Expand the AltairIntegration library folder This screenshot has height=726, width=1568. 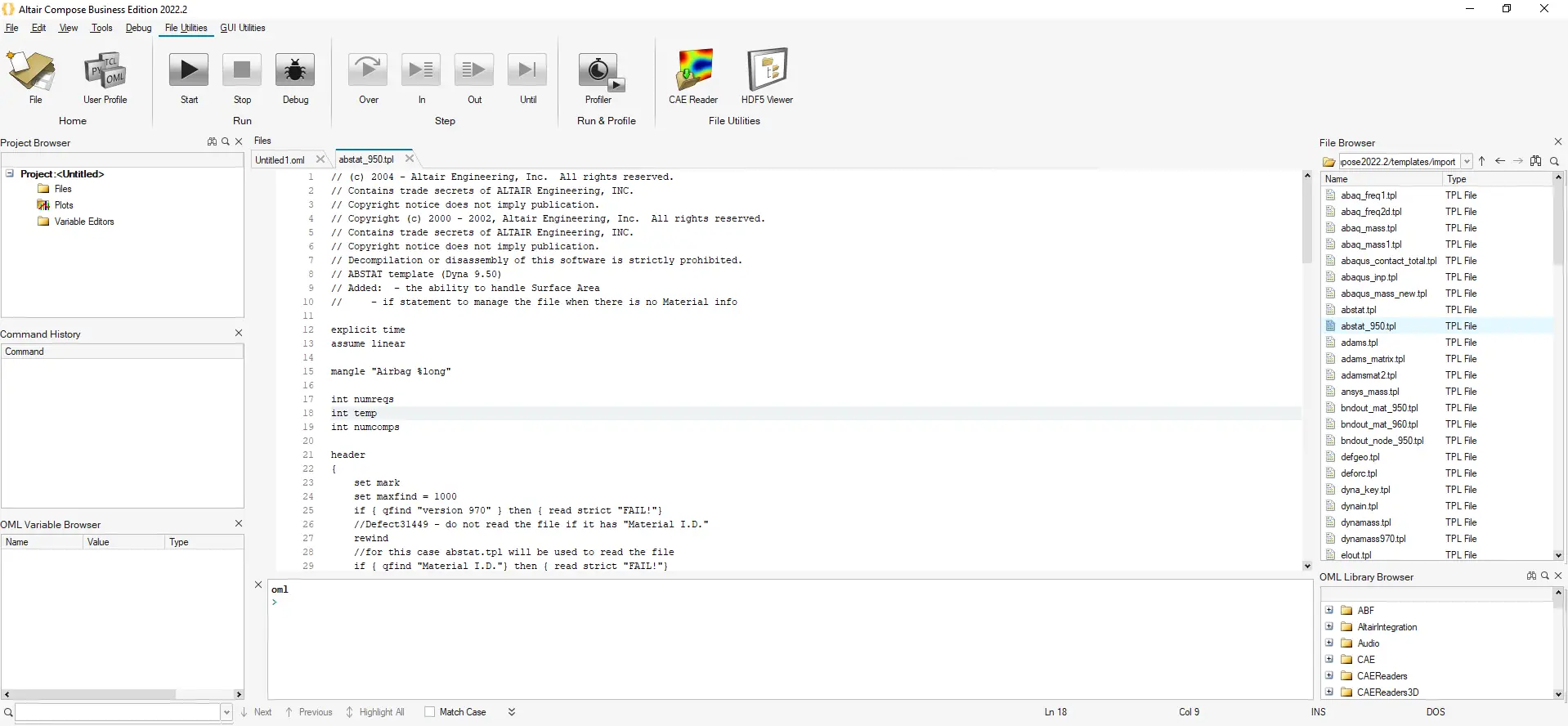tap(1329, 626)
